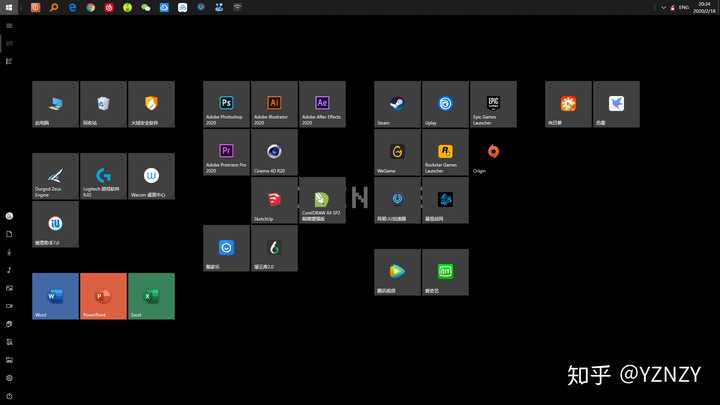The image size is (720, 405).
Task: Launch the SketchUp tile
Action: point(274,200)
